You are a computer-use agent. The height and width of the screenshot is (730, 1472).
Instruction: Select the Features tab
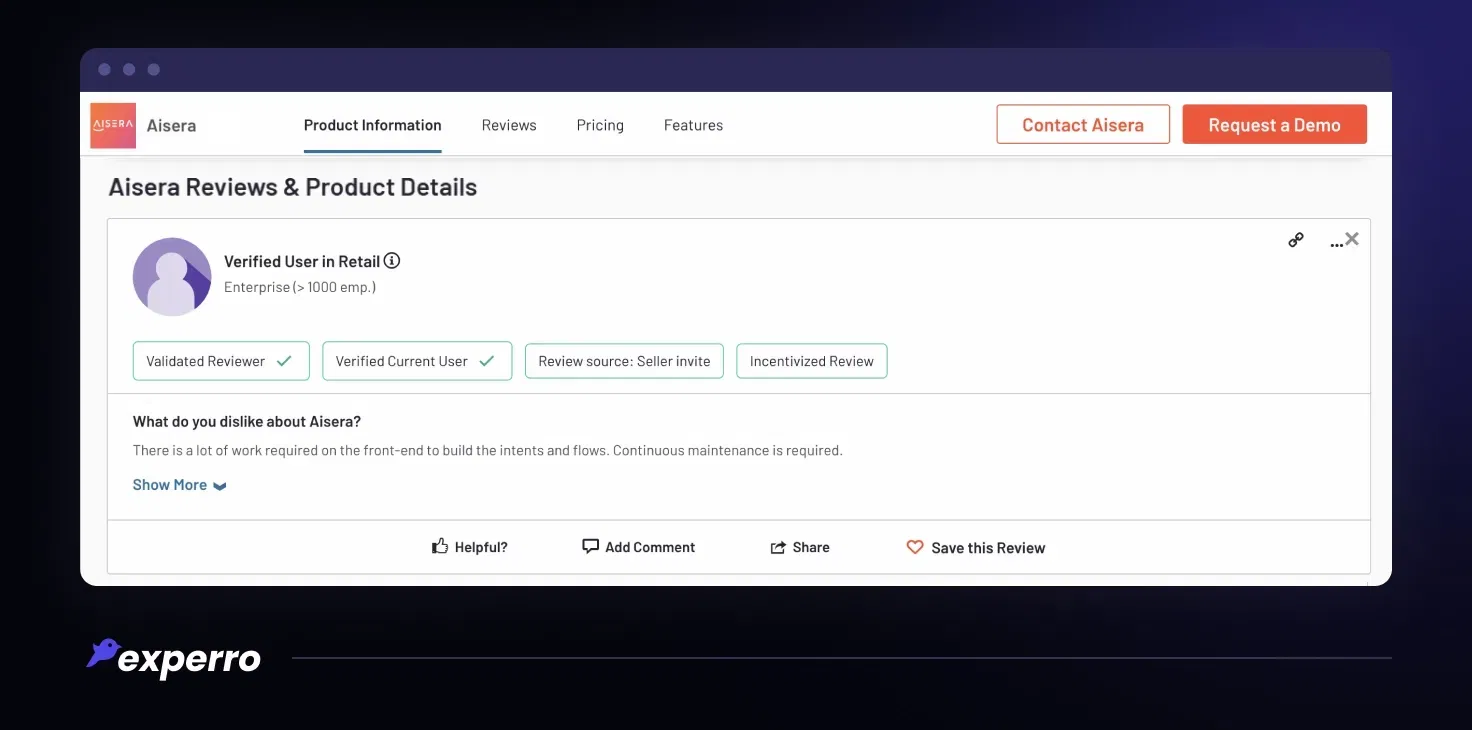(x=693, y=125)
